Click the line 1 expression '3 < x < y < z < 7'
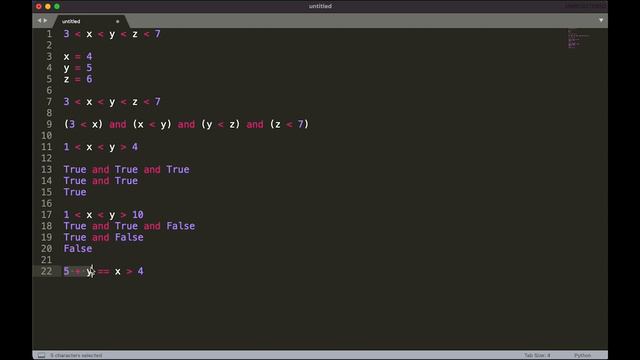Screen dimensions: 640x360 [x=112, y=34]
